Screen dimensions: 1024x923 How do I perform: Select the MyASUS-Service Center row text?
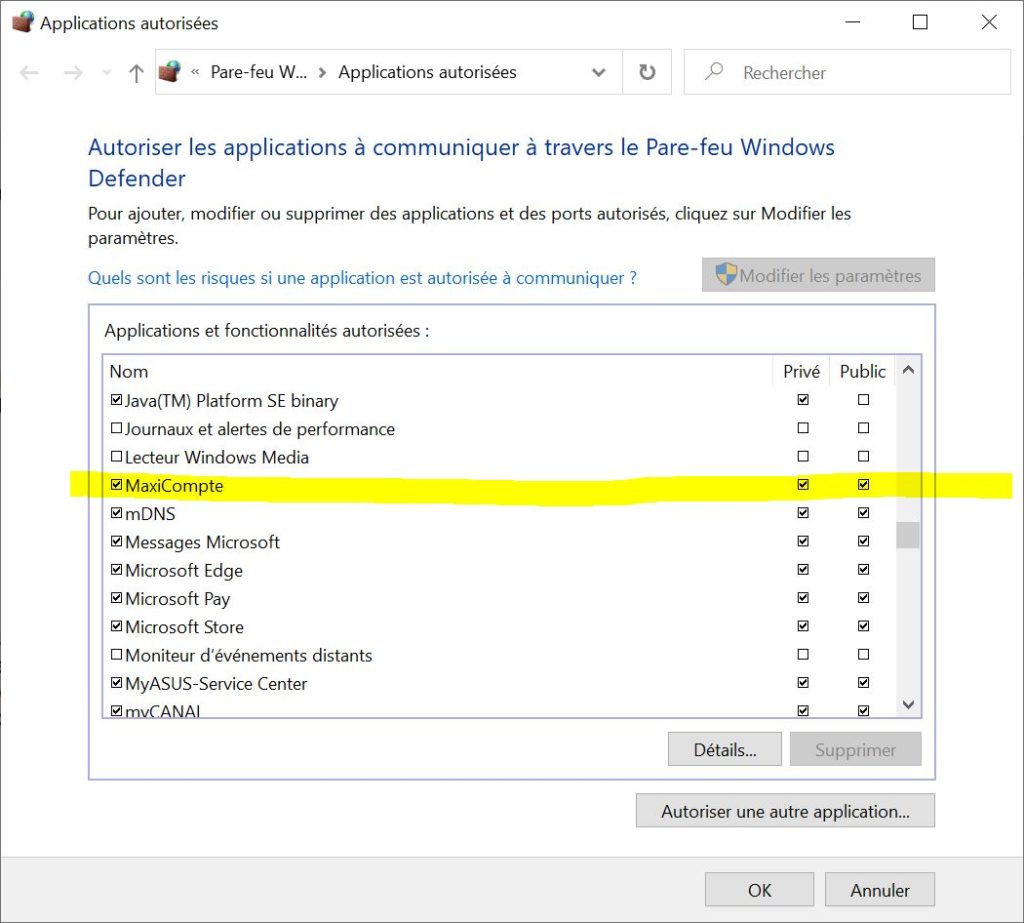[216, 684]
